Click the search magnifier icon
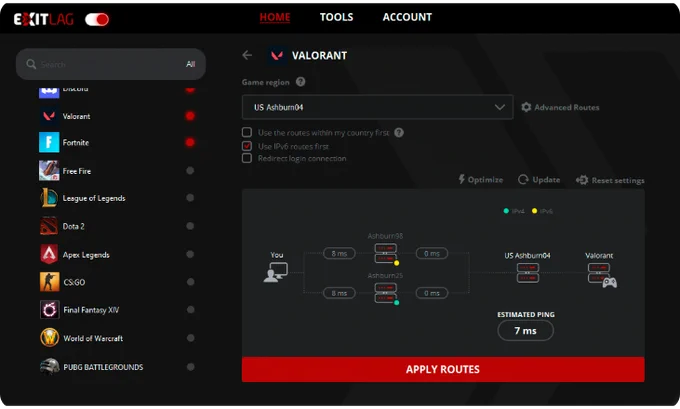The width and height of the screenshot is (680, 409). 31,64
